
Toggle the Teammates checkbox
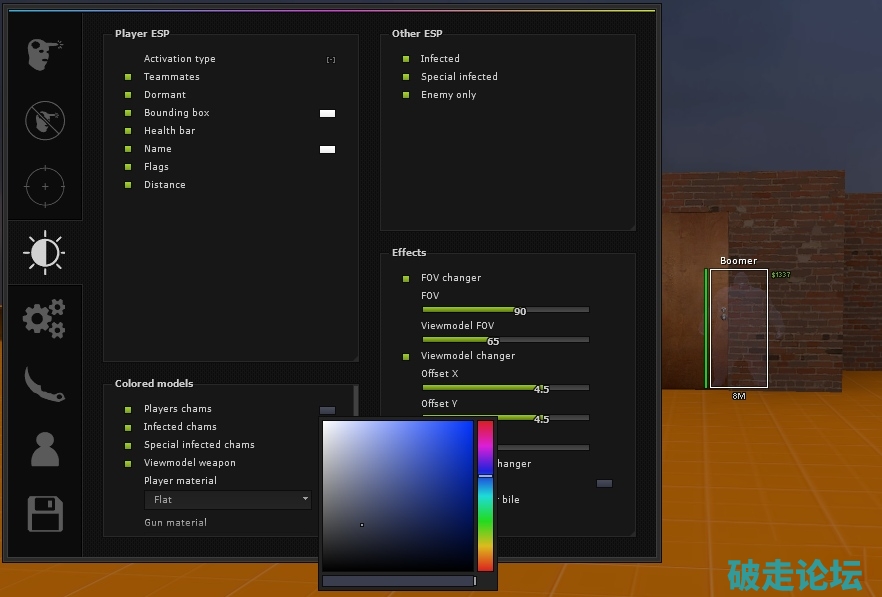coord(128,77)
